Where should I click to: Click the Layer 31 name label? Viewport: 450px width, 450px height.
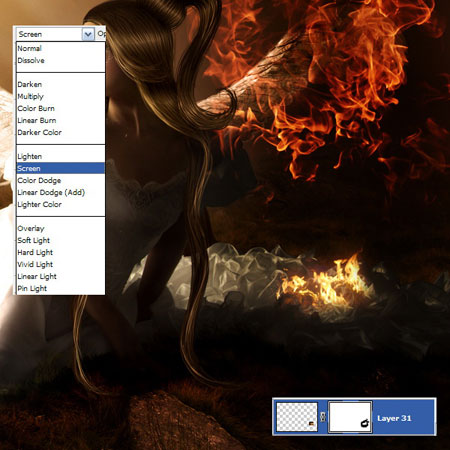[394, 418]
